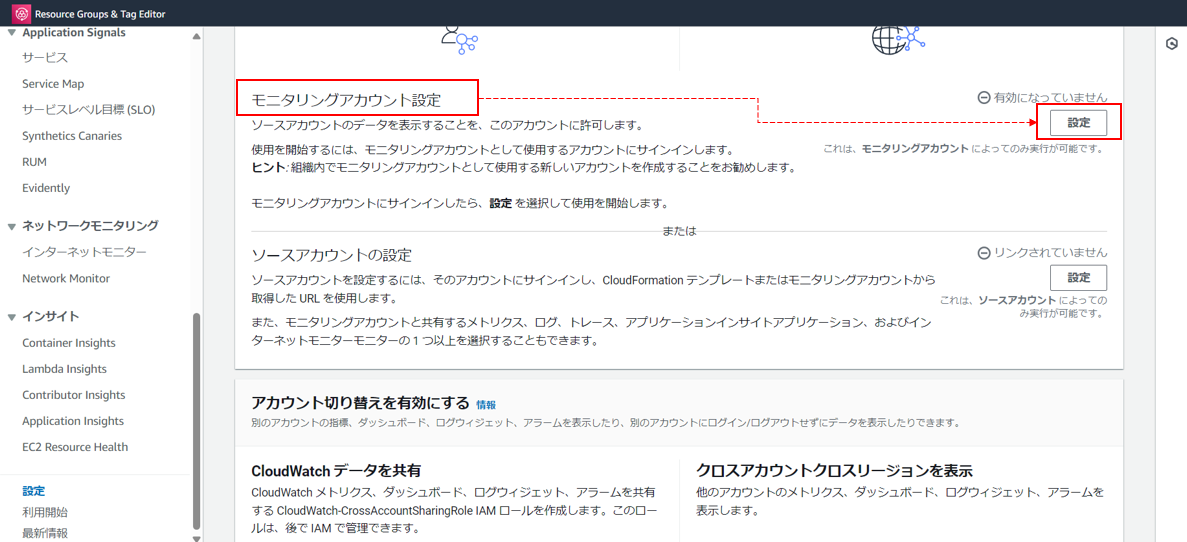Open サービスレベル目標 (SLO) page
The height and width of the screenshot is (542, 1187).
(89, 110)
